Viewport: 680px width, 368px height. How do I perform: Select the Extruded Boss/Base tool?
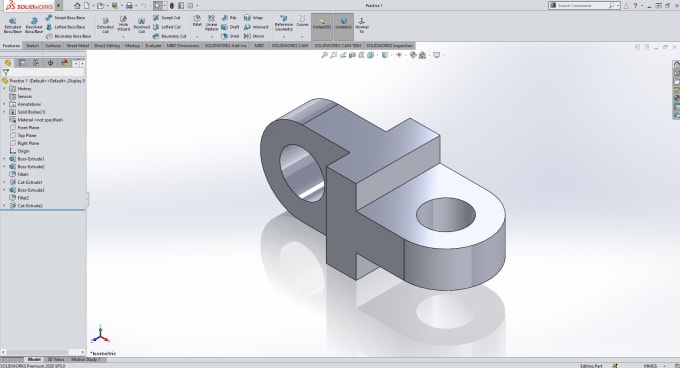tap(13, 26)
